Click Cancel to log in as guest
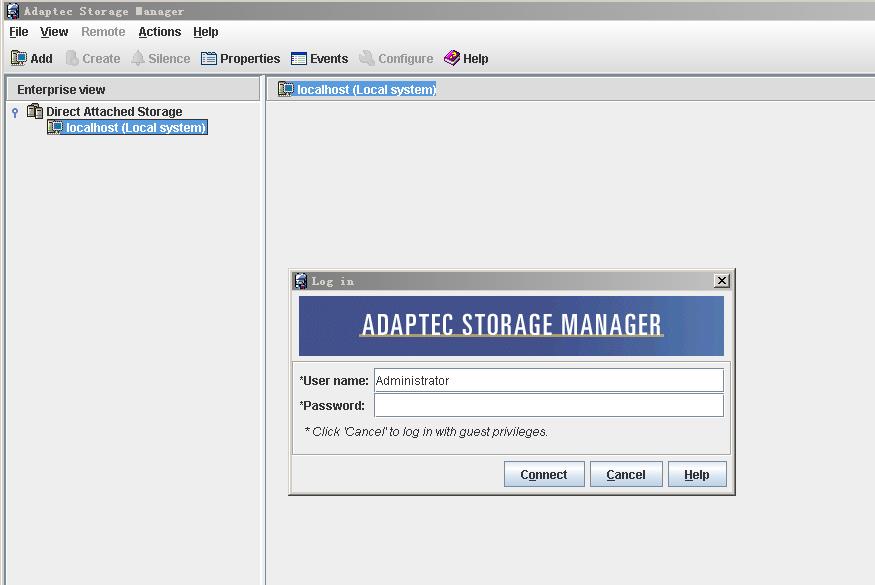Image resolution: width=875 pixels, height=585 pixels. [x=626, y=474]
